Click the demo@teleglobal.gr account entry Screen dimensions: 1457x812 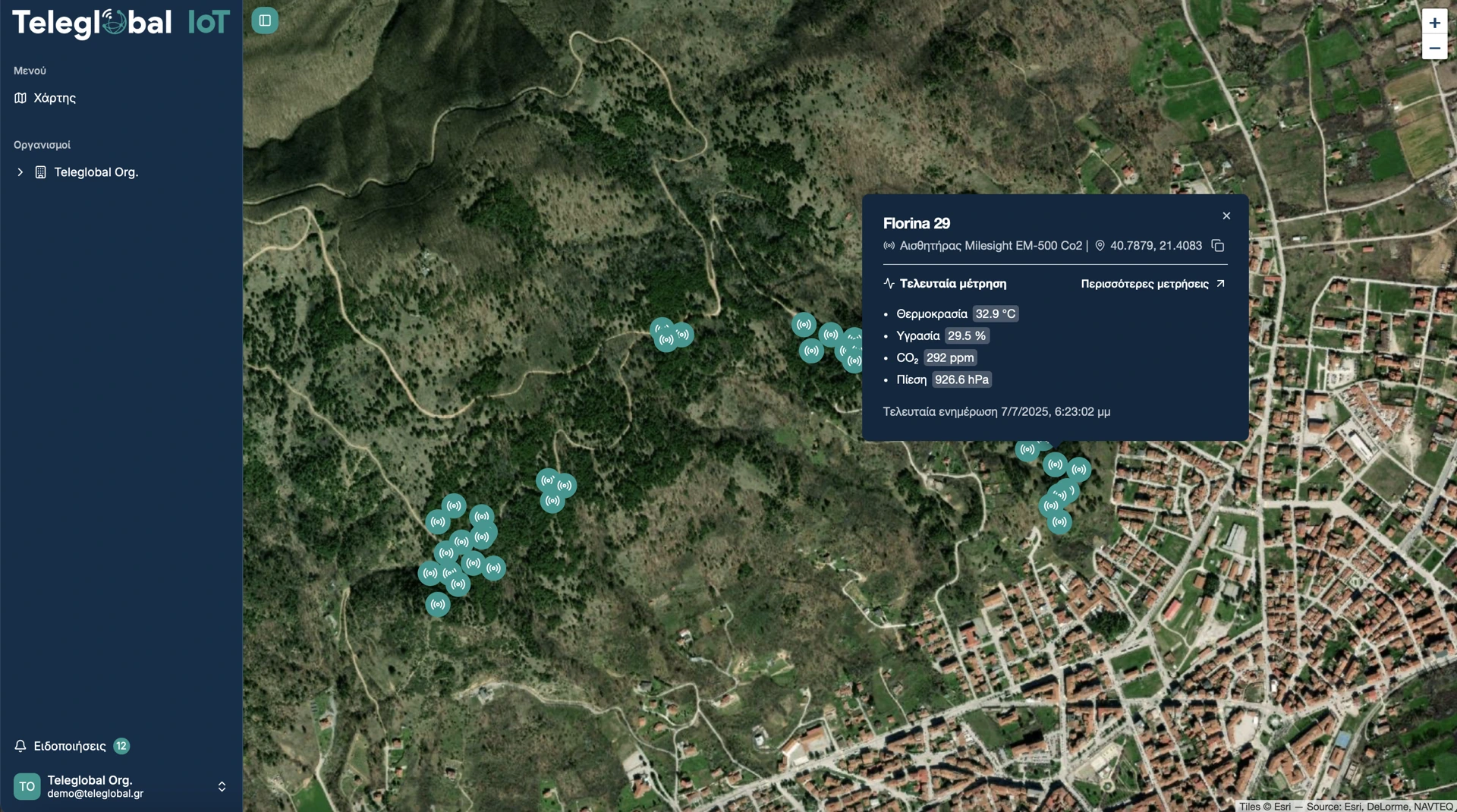click(95, 794)
